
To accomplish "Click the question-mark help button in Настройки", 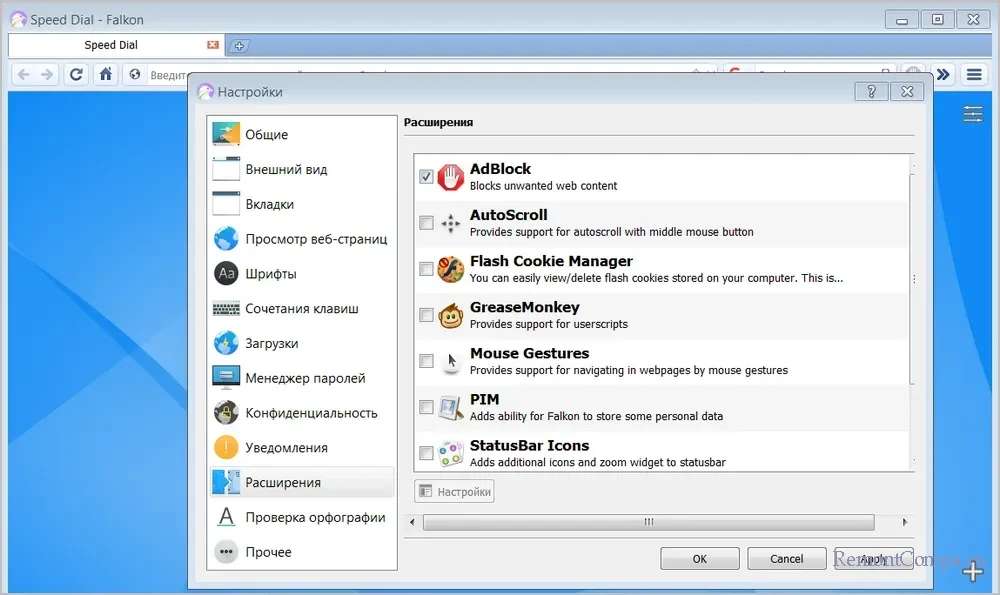I will point(871,92).
